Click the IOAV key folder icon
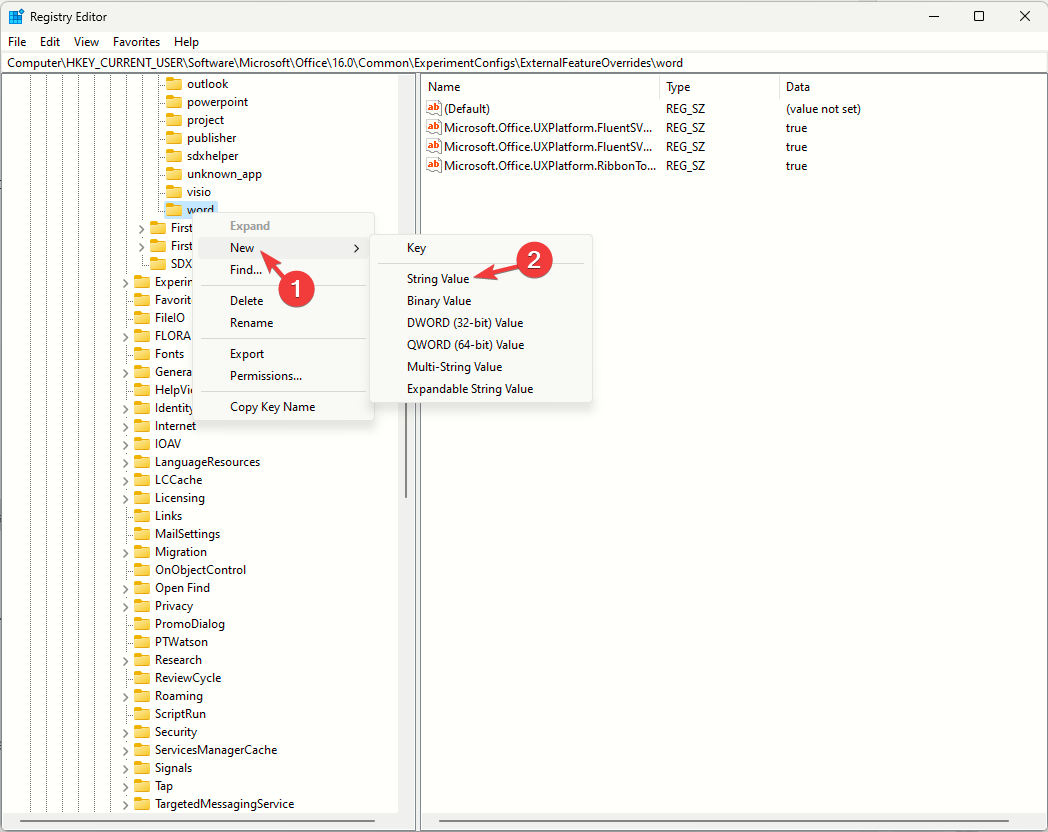The image size is (1048, 832). pyautogui.click(x=142, y=444)
